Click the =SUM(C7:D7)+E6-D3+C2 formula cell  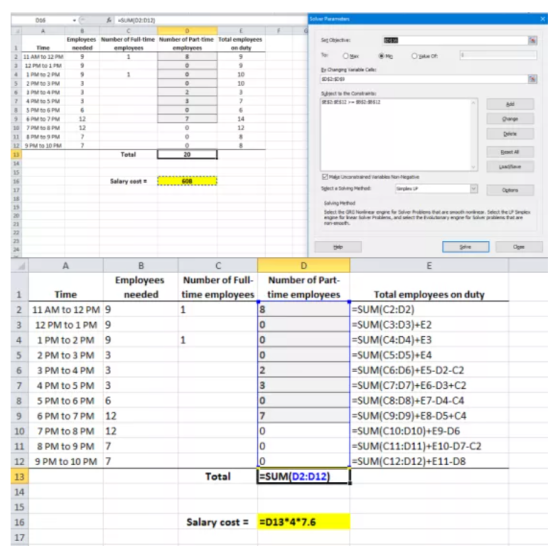429,385
